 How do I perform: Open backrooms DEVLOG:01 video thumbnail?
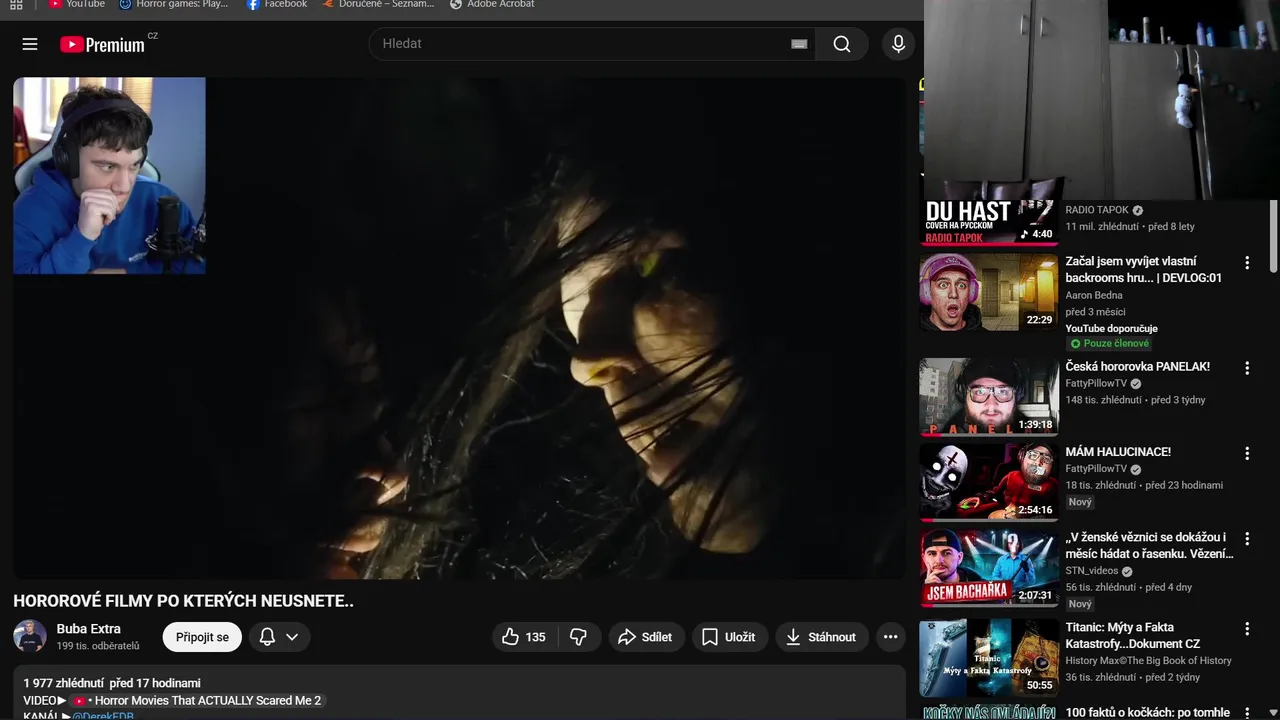989,292
